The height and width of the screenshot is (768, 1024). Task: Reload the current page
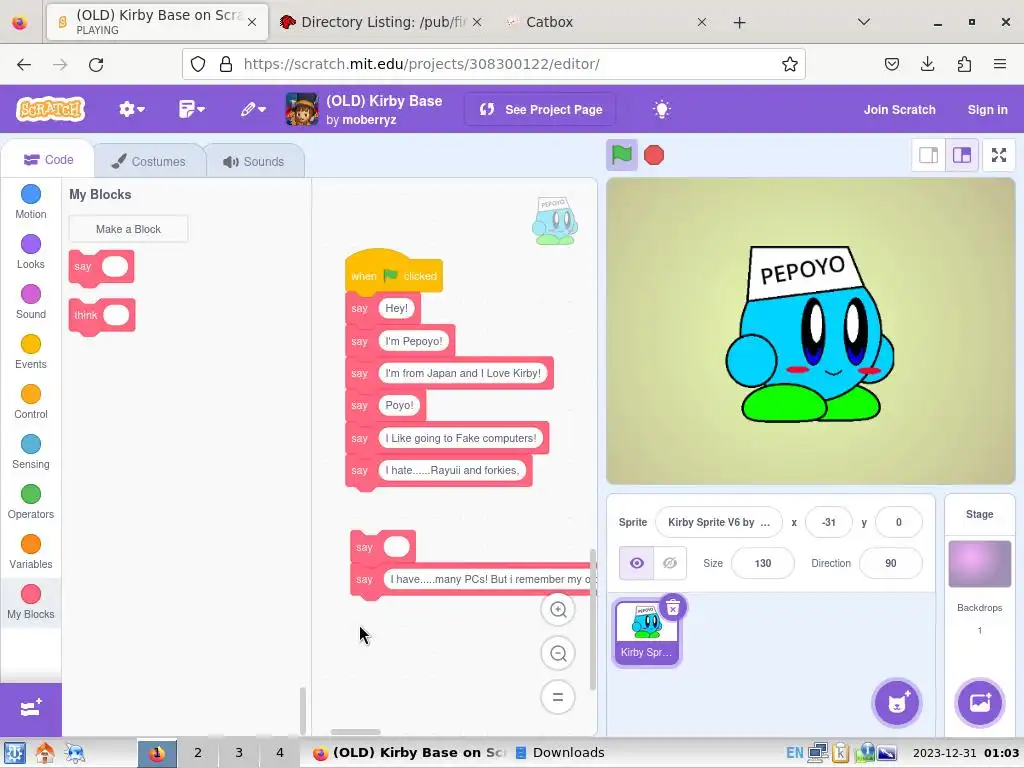[96, 64]
